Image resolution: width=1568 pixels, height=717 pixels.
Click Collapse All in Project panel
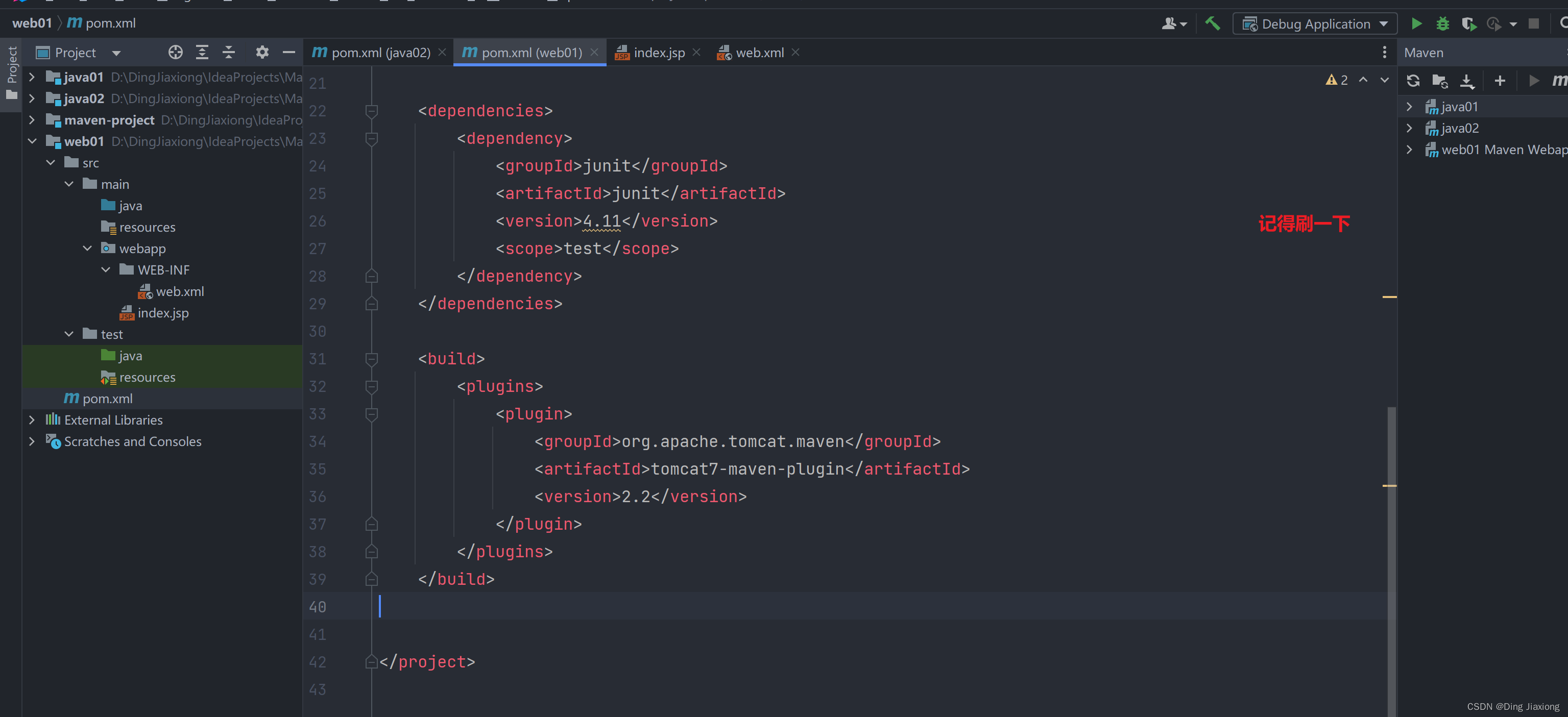click(x=229, y=52)
